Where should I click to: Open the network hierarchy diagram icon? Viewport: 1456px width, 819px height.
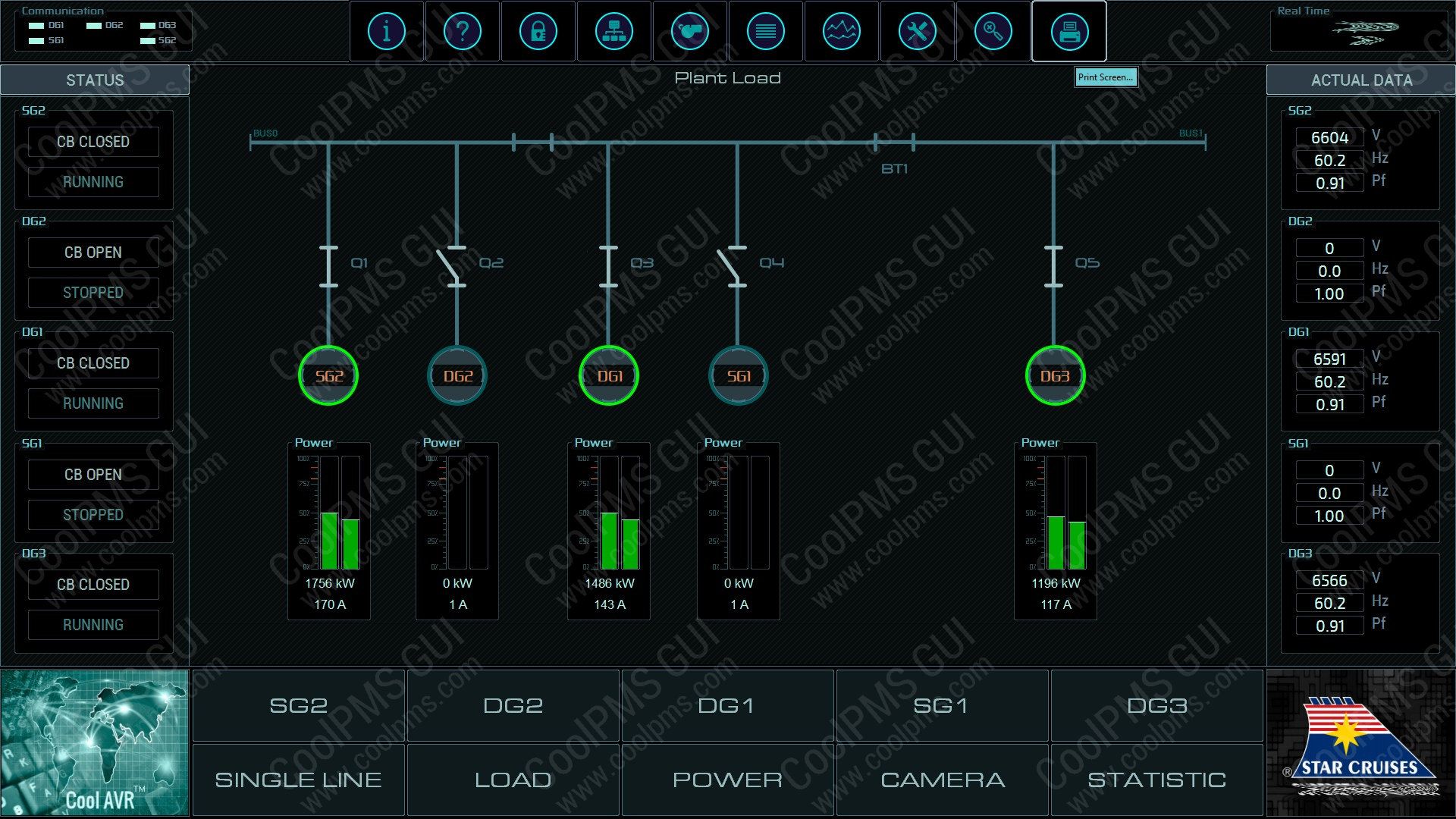(x=613, y=31)
